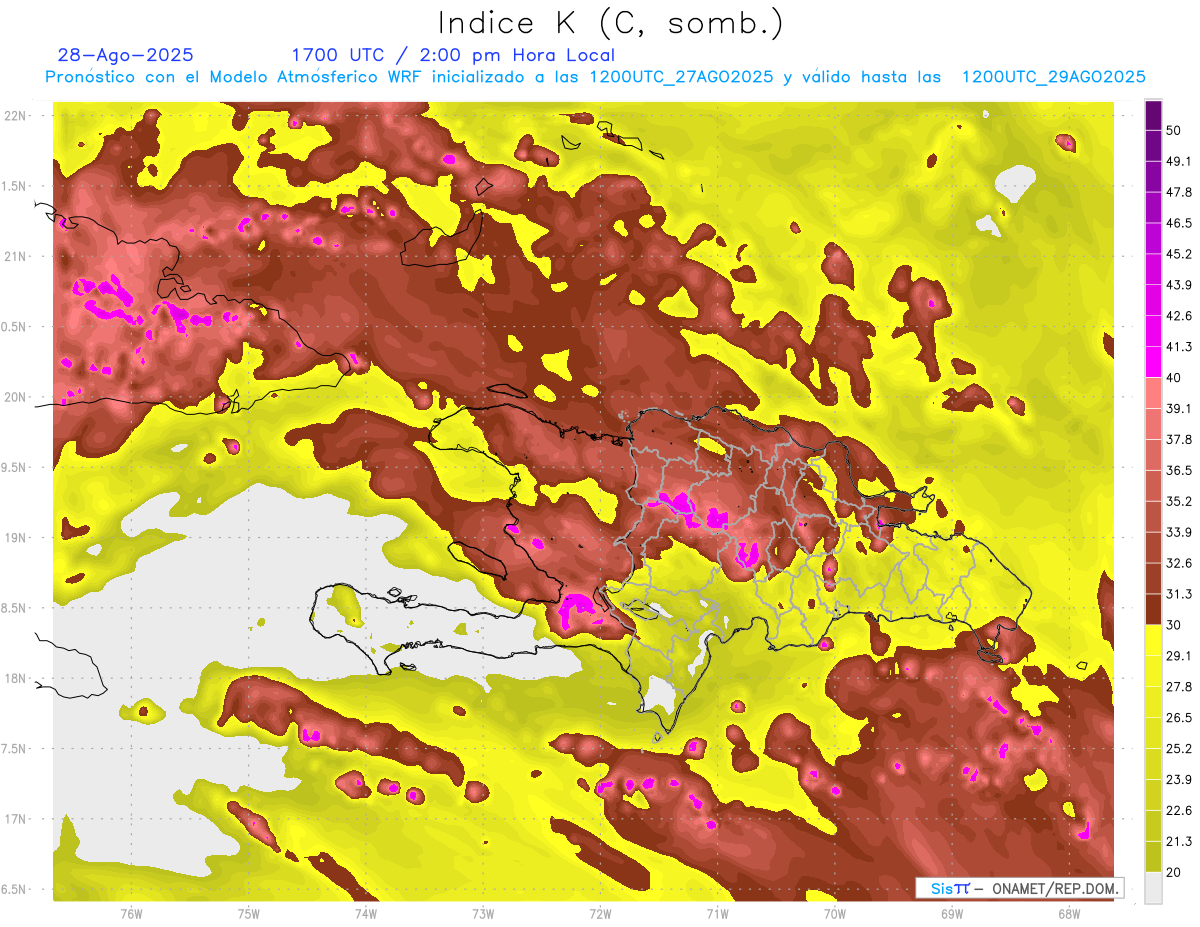Click the '46.5' colorbar value
The width and height of the screenshot is (1200, 927).
pos(1179,224)
